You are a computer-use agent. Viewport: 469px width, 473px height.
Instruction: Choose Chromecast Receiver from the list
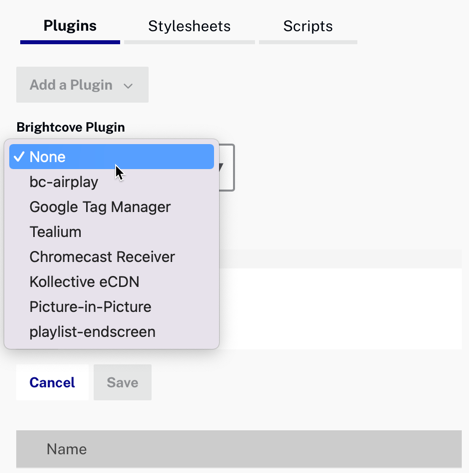(111, 257)
